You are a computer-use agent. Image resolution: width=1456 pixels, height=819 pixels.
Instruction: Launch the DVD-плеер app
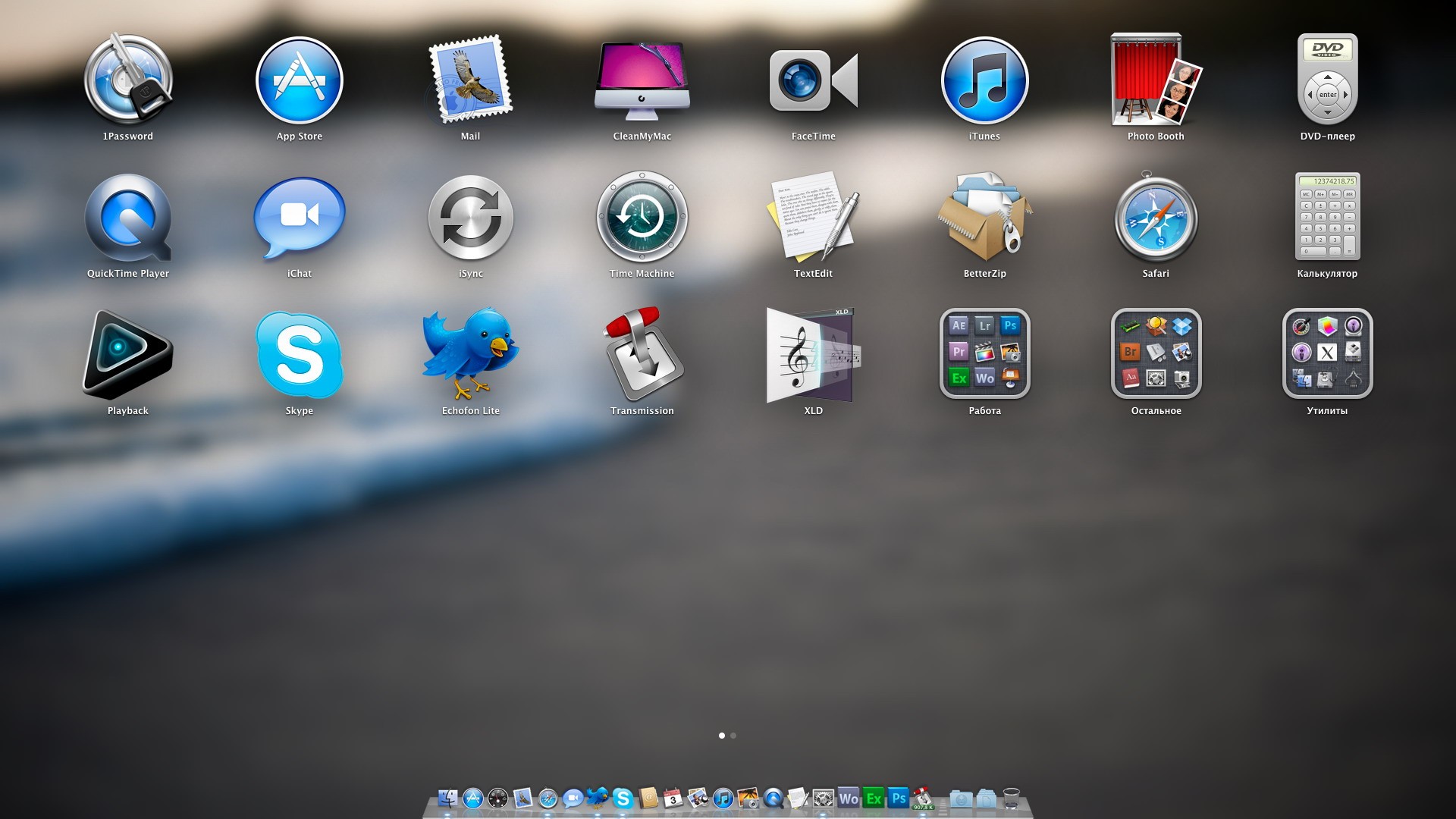click(1327, 80)
